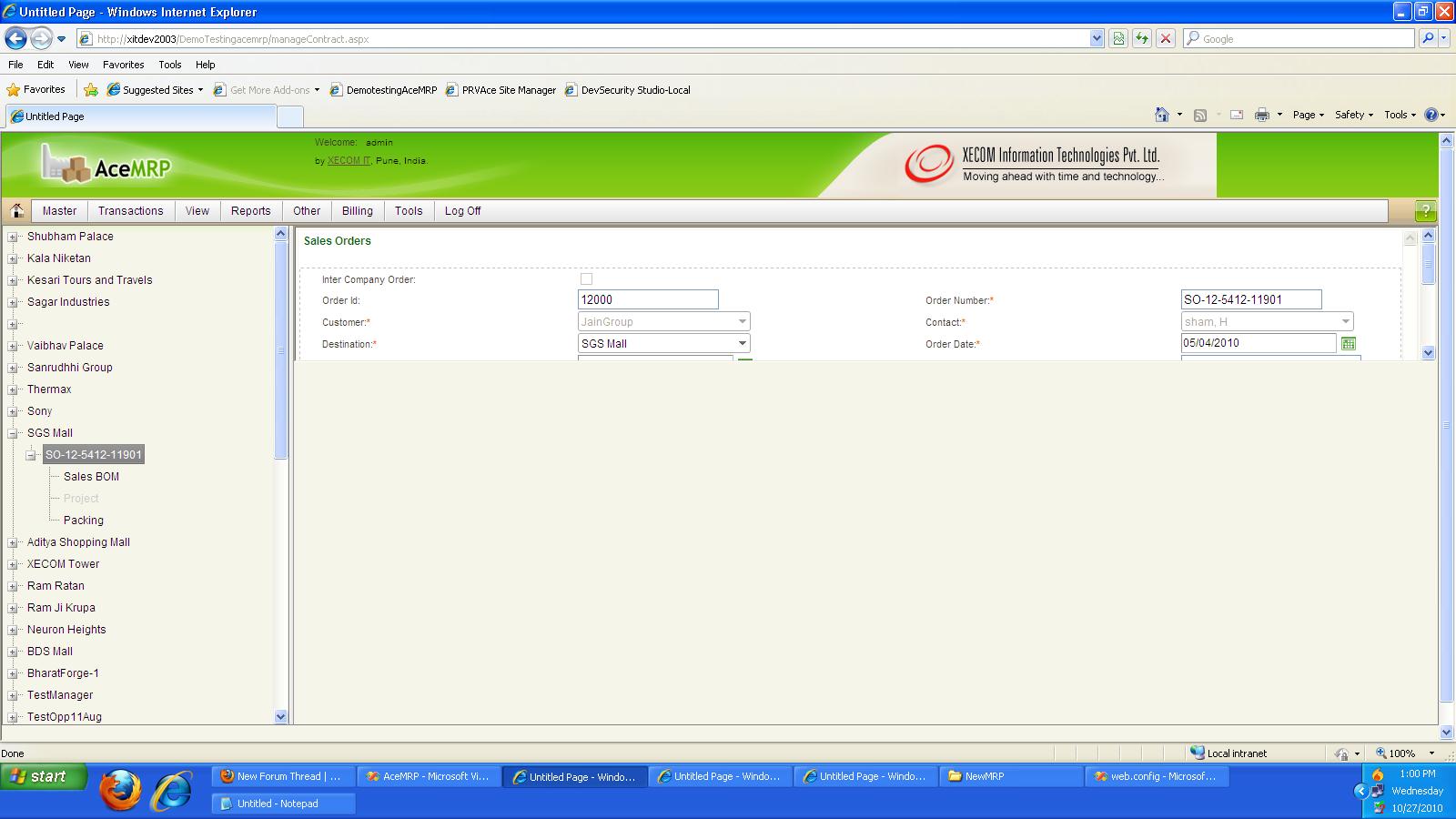Screen dimensions: 1456x819
Task: Open the Order Date calendar picker
Action: pos(1348,343)
